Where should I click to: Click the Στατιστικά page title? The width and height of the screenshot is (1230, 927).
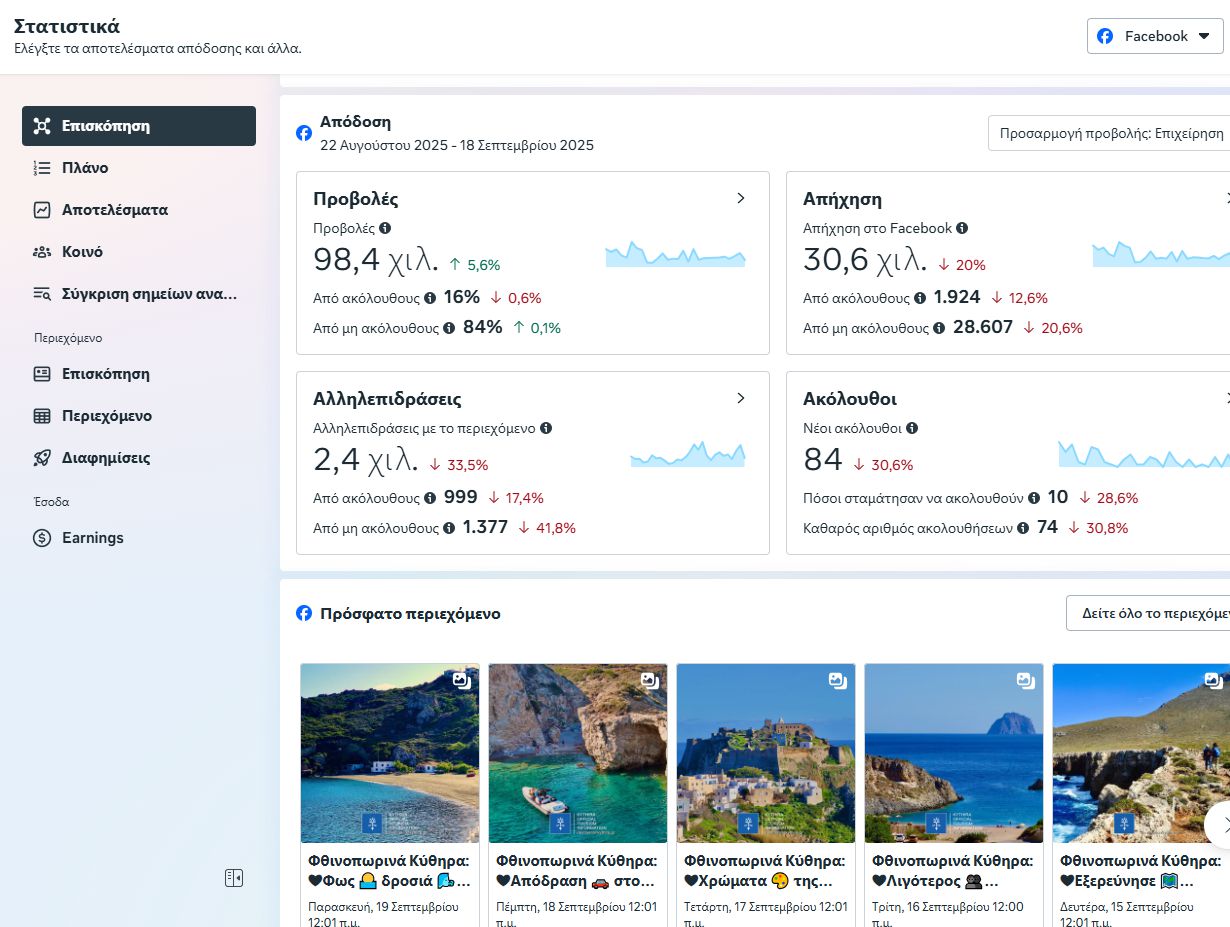click(67, 26)
